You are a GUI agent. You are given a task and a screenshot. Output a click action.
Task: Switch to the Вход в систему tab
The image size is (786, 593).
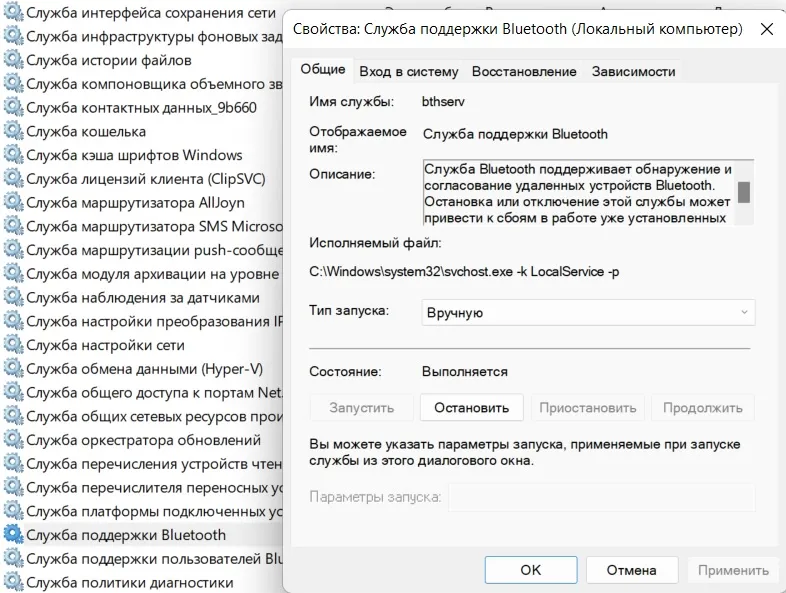pyautogui.click(x=409, y=72)
